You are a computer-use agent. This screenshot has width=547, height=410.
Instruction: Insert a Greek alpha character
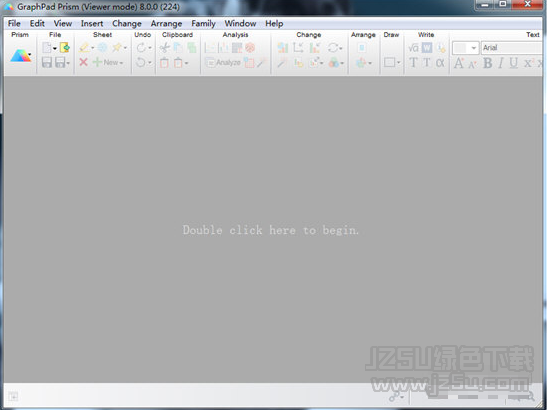tap(440, 63)
